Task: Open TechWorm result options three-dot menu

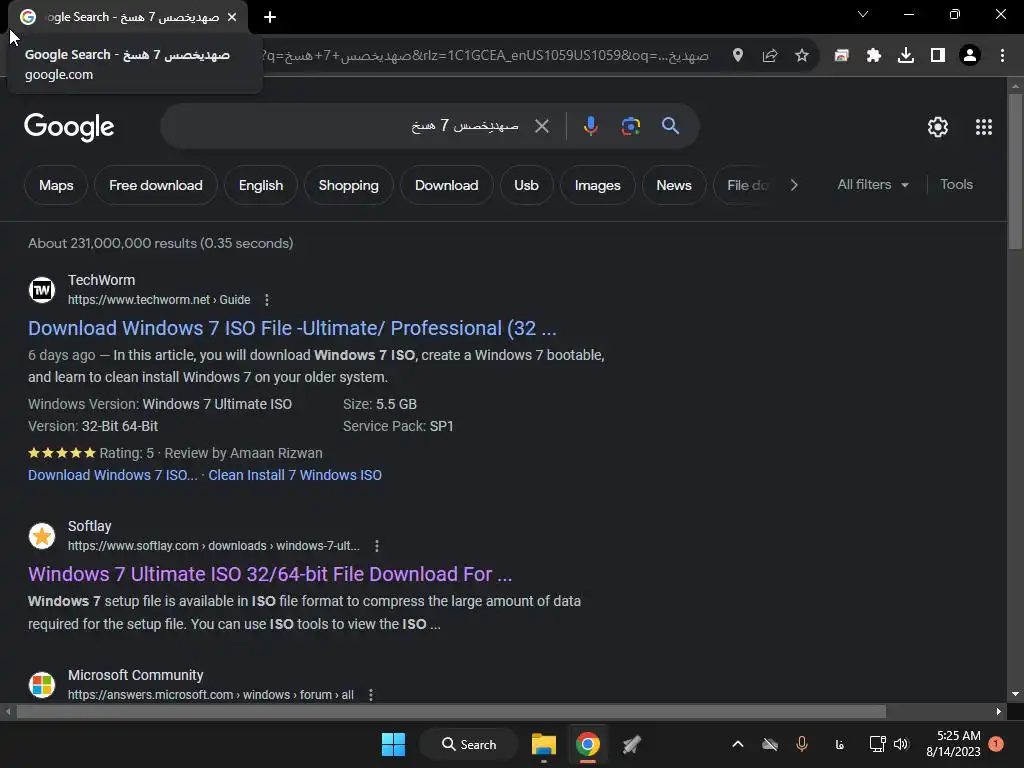Action: (266, 300)
